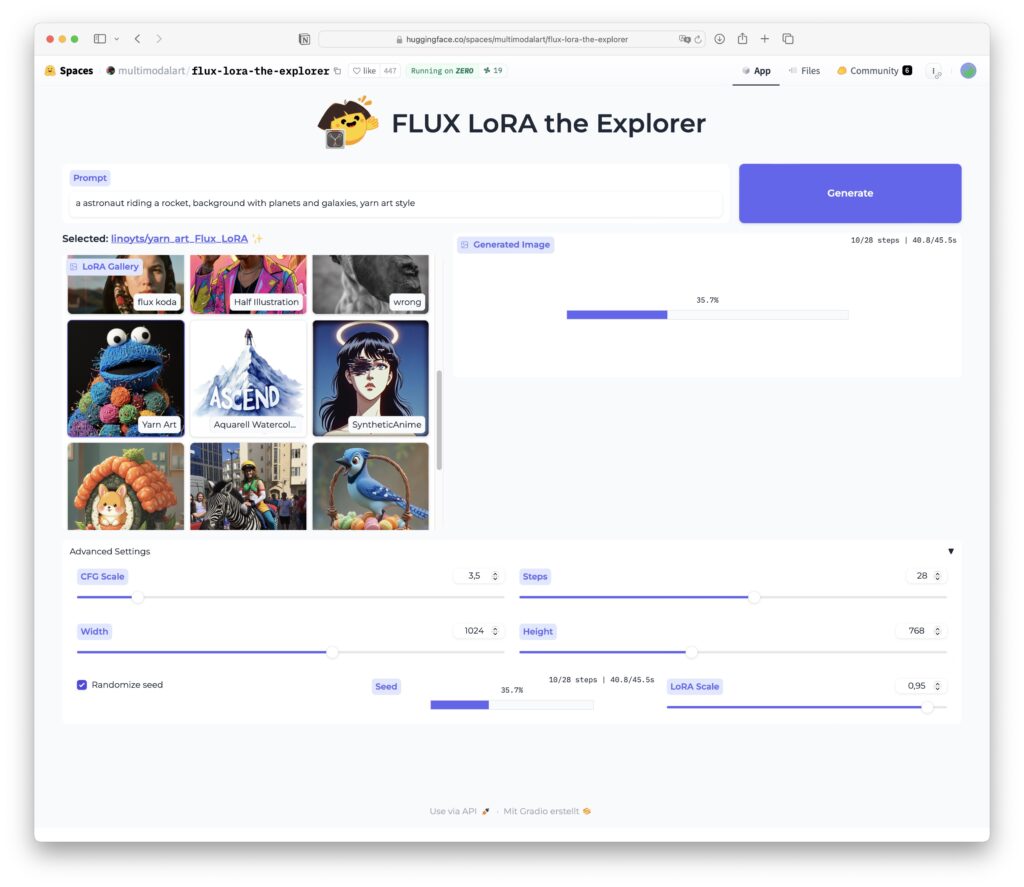Screen dimensions: 1024x887
Task: Switch to the App tab
Action: pos(756,71)
